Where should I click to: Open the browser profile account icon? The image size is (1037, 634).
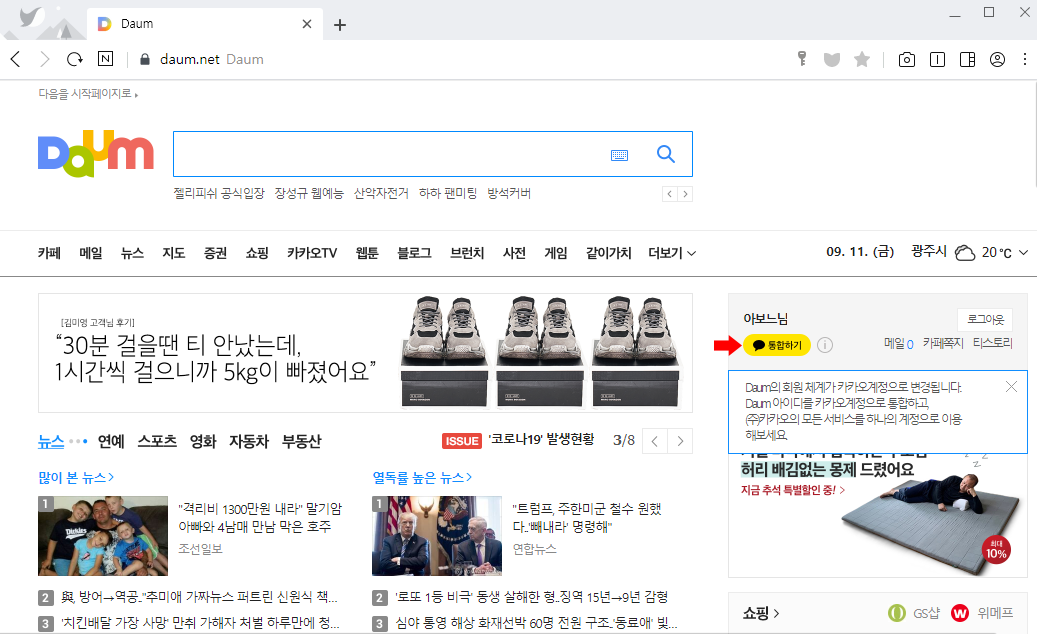click(x=997, y=59)
